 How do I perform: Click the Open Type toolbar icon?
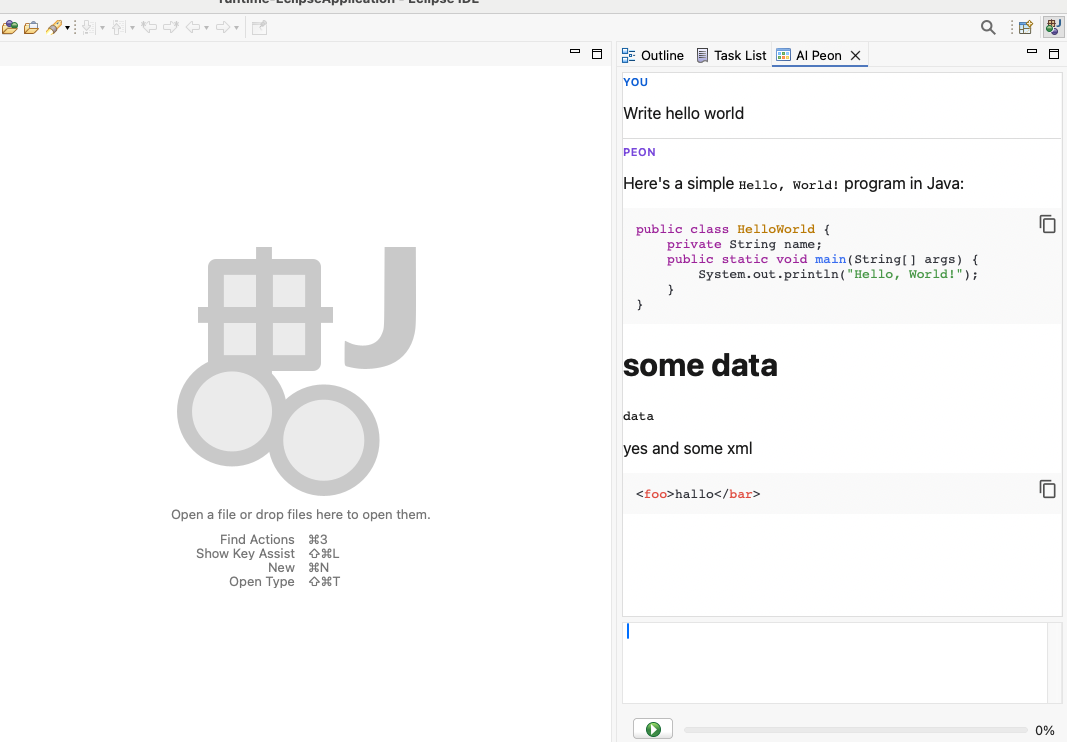click(10, 28)
